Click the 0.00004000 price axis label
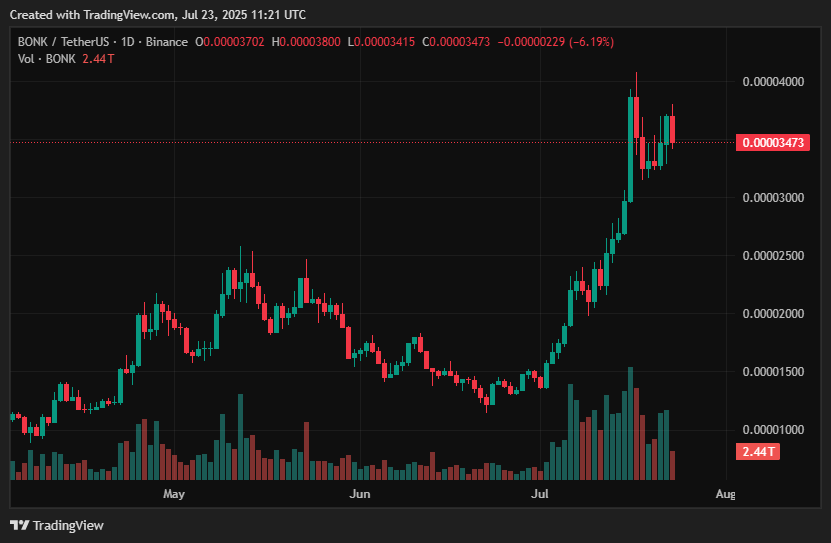 click(x=773, y=82)
